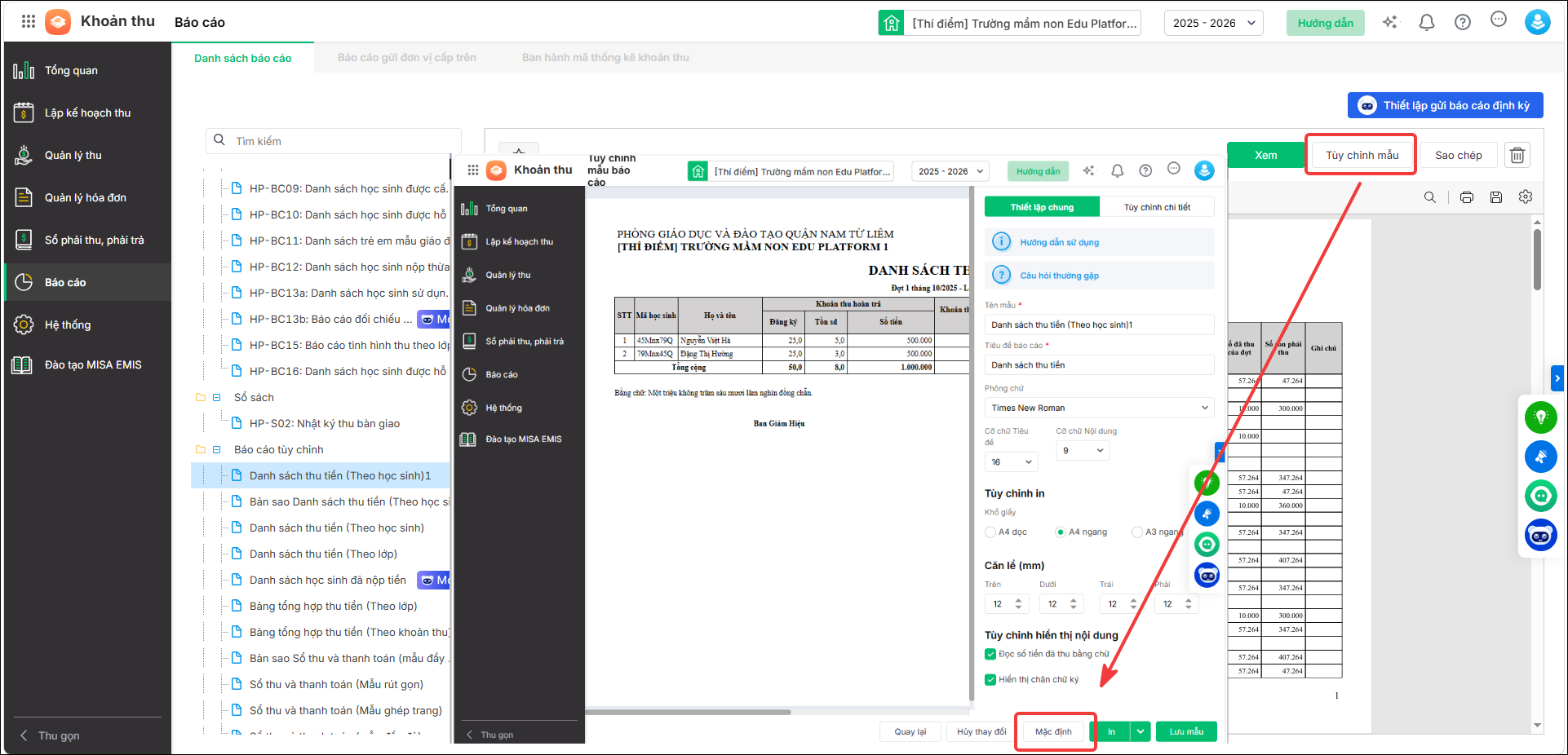Open the 2025 - 2026 year dropdown in main header
The height and width of the screenshot is (755, 1568).
[1214, 23]
